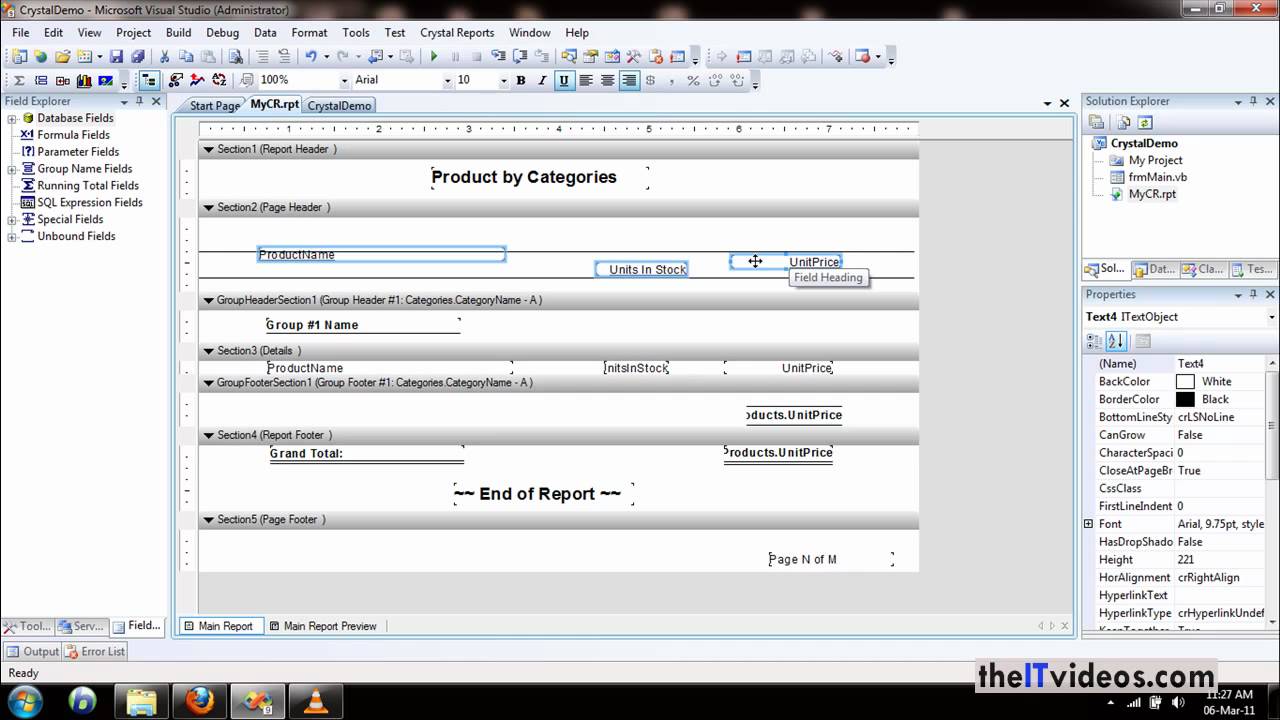This screenshot has height=720, width=1280.
Task: Open the font size 10 dropdown
Action: (503, 80)
